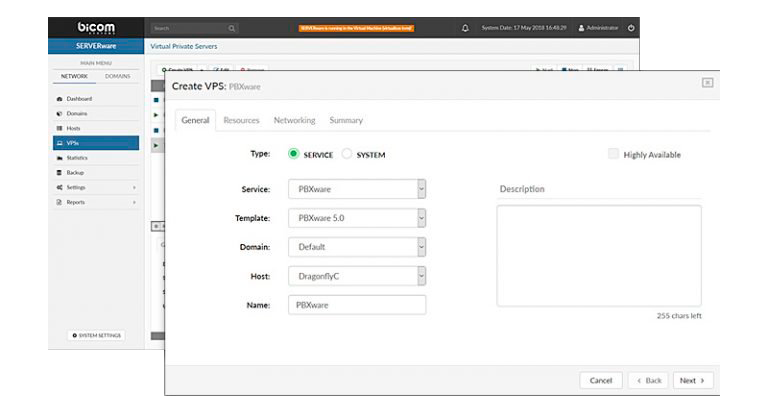The image size is (768, 418).
Task: Click the VPSs monitor icon in sidebar
Action: 60,143
